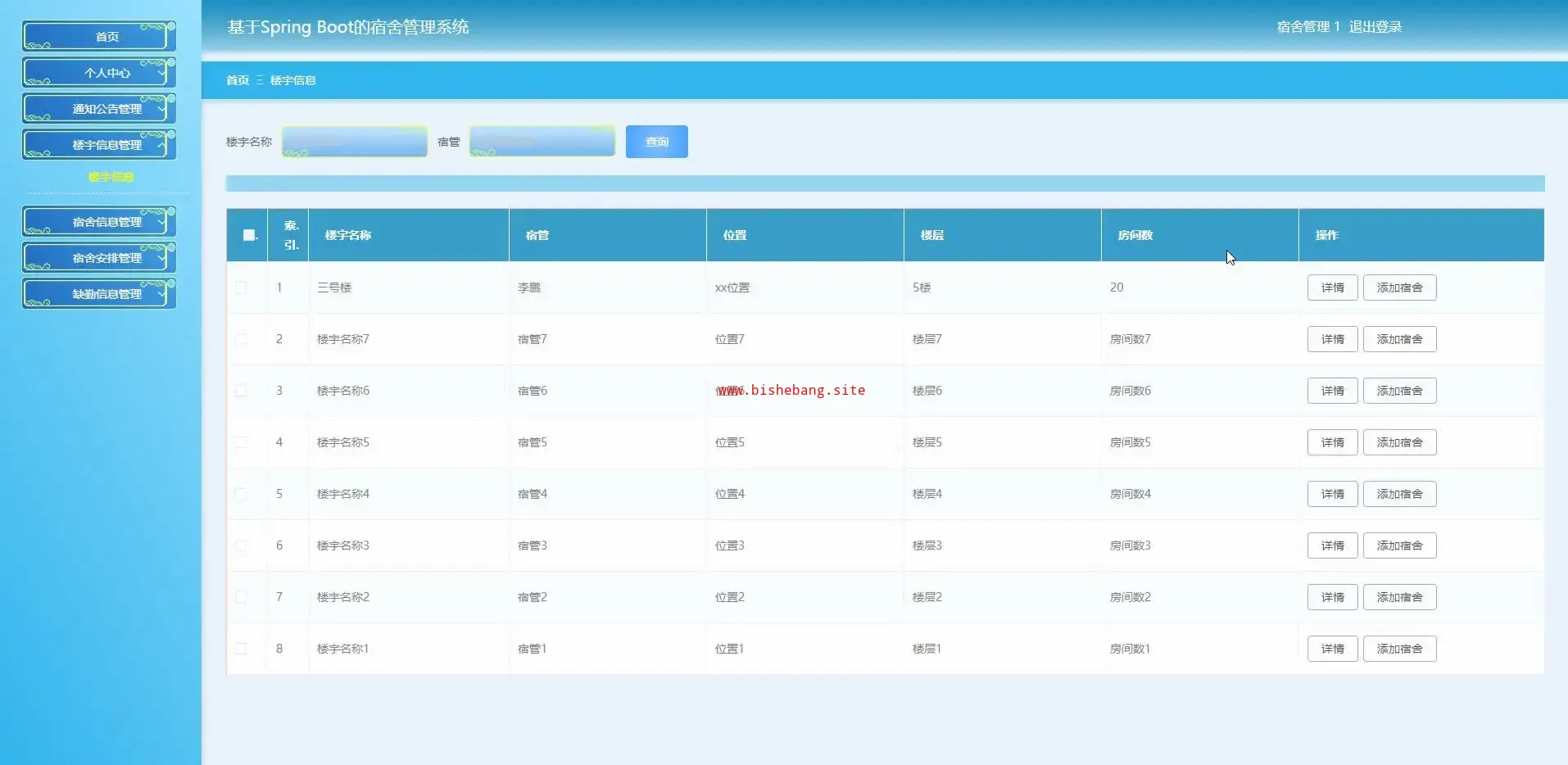The image size is (1568, 765).
Task: Collapse the 楼宇信息管理 menu
Action: click(x=99, y=145)
